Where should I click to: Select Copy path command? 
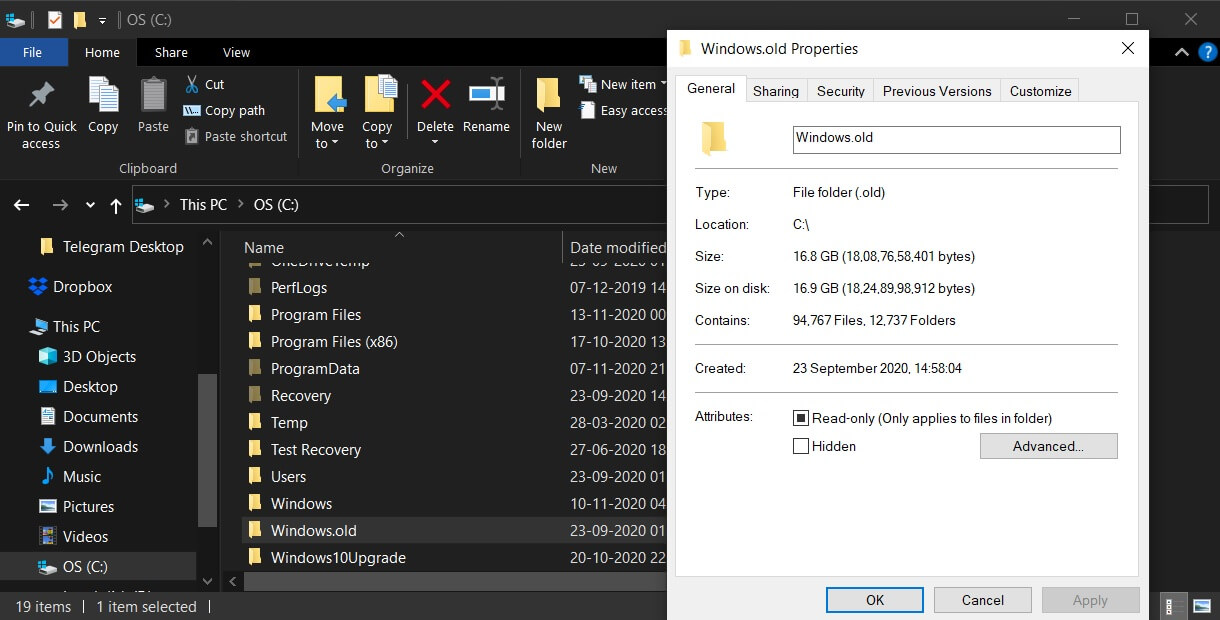point(224,110)
